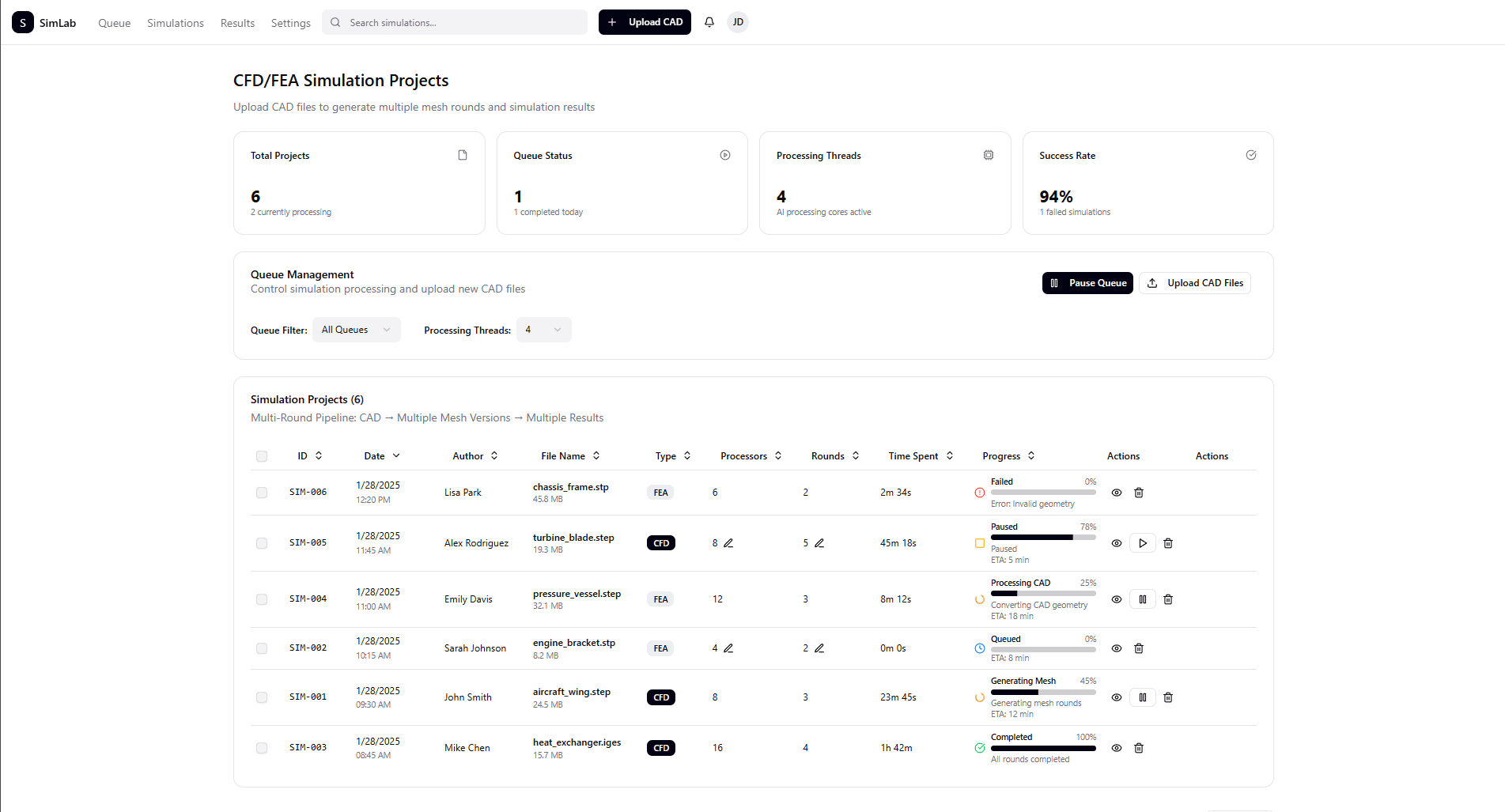Go to the Queue nav tab
This screenshot has height=812, width=1505.
(115, 23)
